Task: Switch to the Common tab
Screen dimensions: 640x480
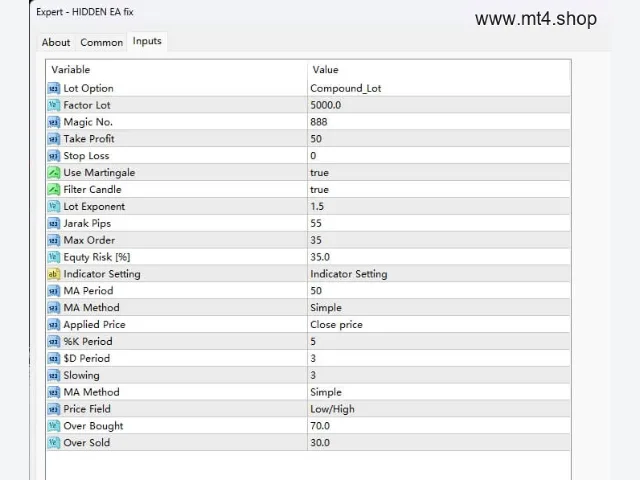Action: coord(102,42)
